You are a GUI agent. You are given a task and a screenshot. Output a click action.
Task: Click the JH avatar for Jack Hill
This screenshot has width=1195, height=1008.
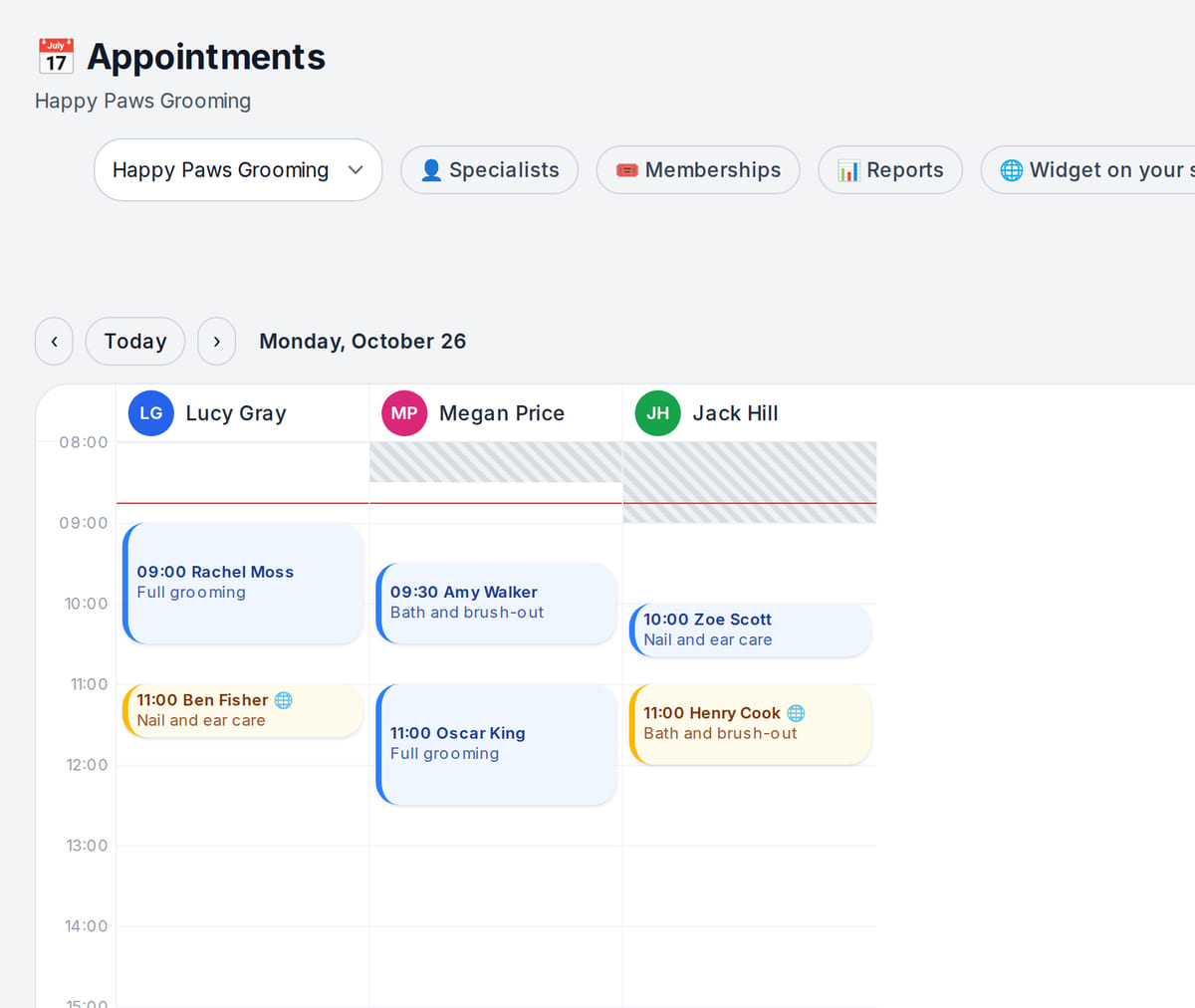[658, 413]
